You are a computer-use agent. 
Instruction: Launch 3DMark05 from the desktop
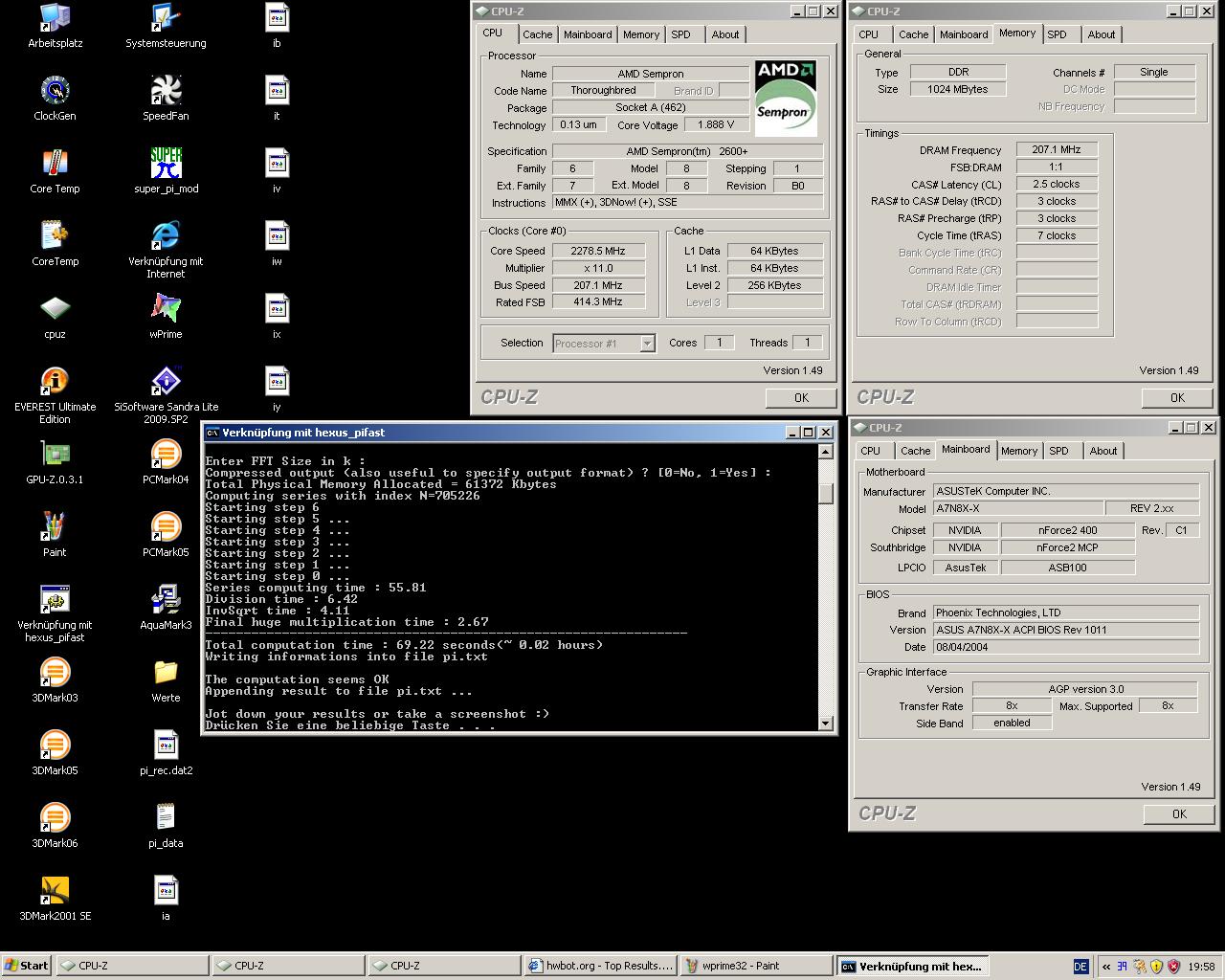pos(55,752)
